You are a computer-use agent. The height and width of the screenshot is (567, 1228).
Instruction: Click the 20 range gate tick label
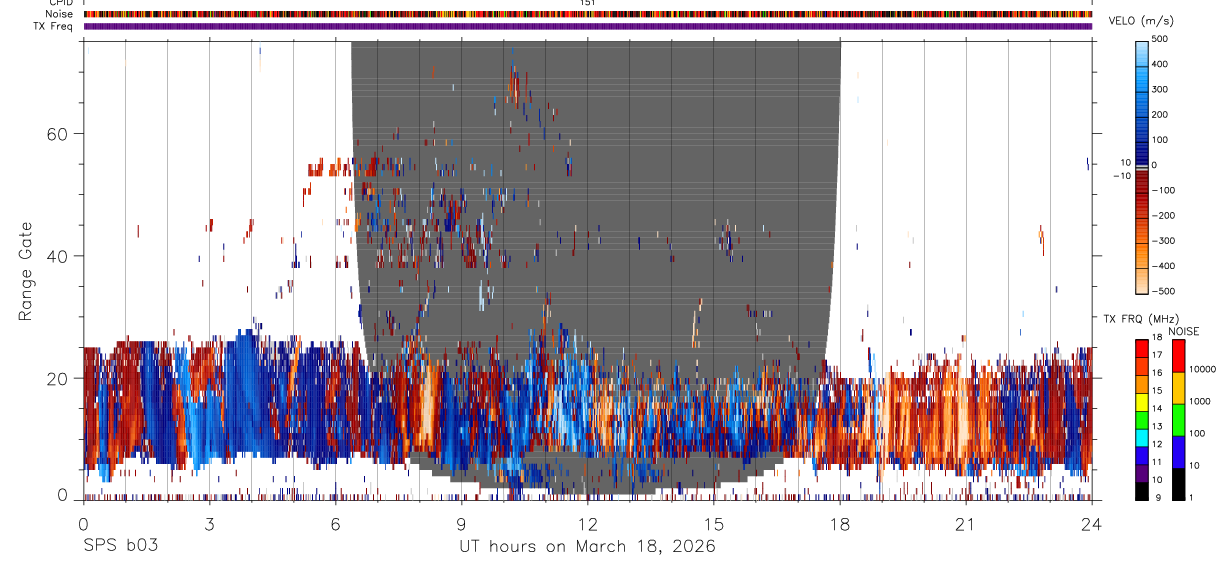point(59,378)
